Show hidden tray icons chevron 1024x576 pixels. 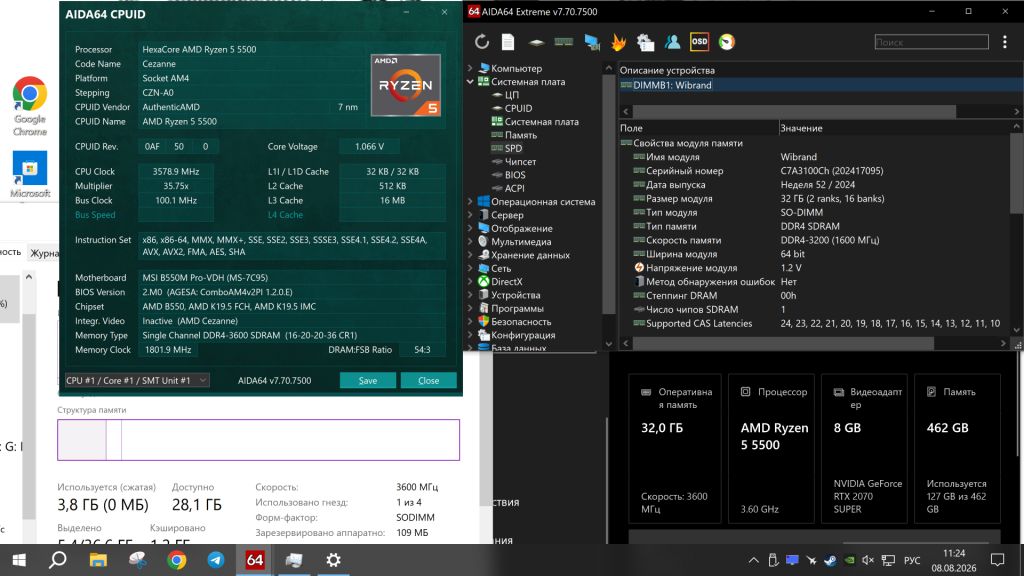(x=754, y=560)
